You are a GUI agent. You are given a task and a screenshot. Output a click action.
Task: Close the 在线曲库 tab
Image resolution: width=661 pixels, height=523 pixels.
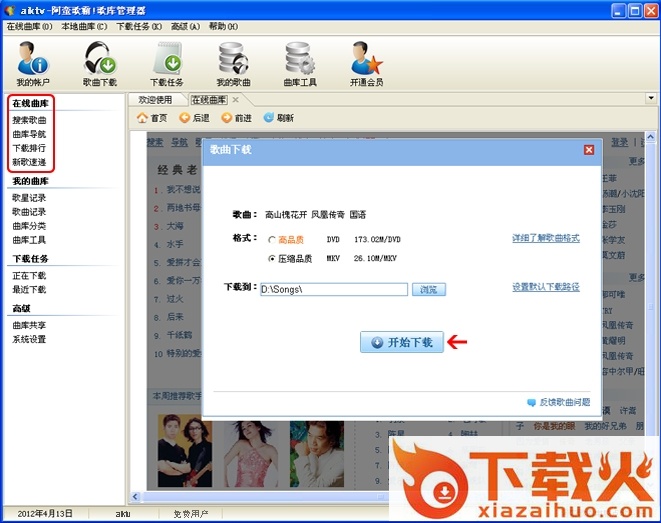236,100
